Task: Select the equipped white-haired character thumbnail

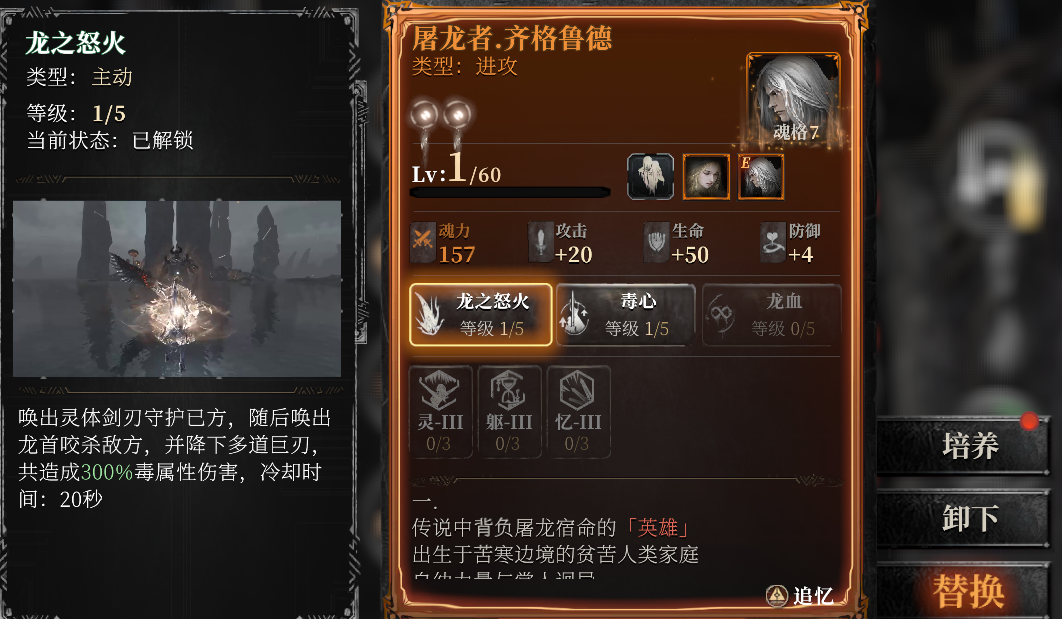Action: [x=761, y=177]
